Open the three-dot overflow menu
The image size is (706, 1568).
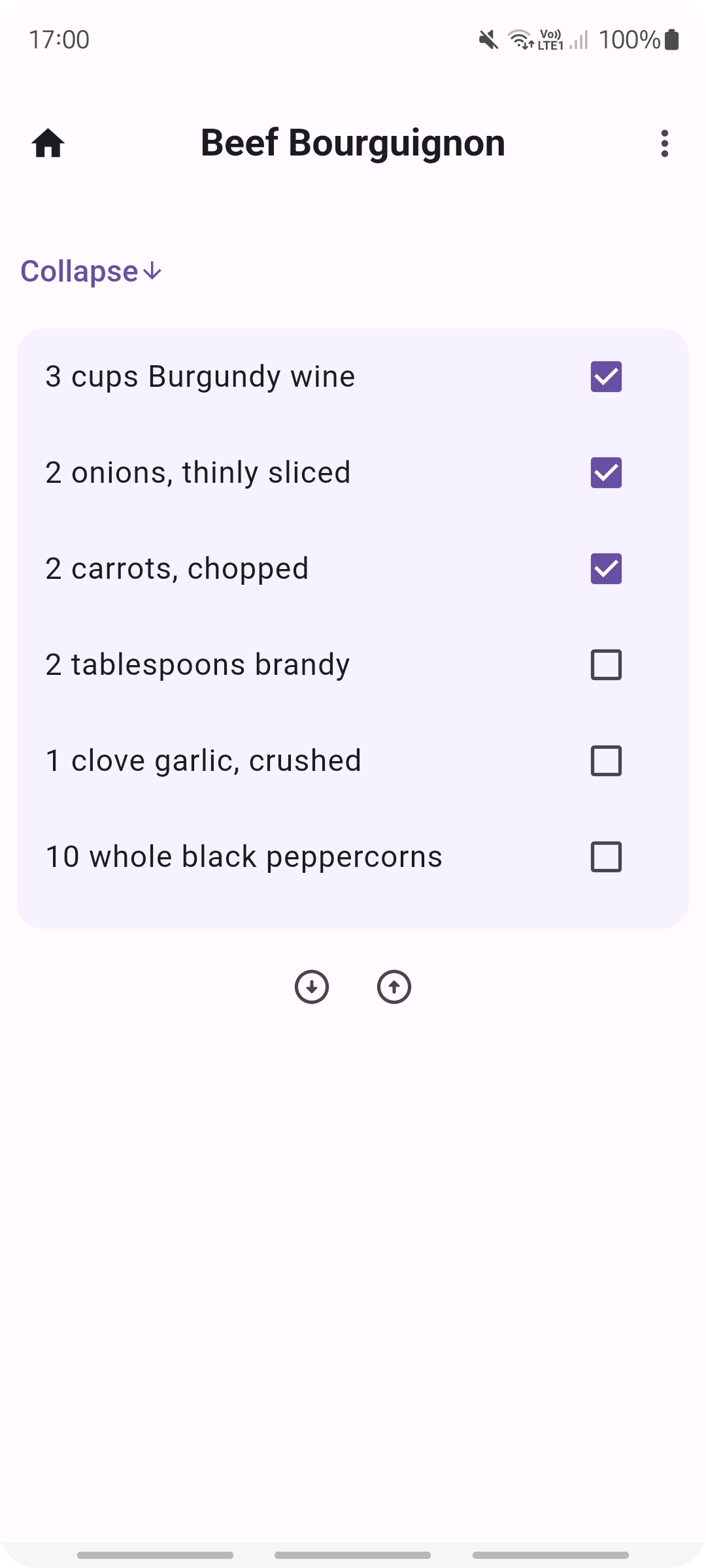[664, 143]
